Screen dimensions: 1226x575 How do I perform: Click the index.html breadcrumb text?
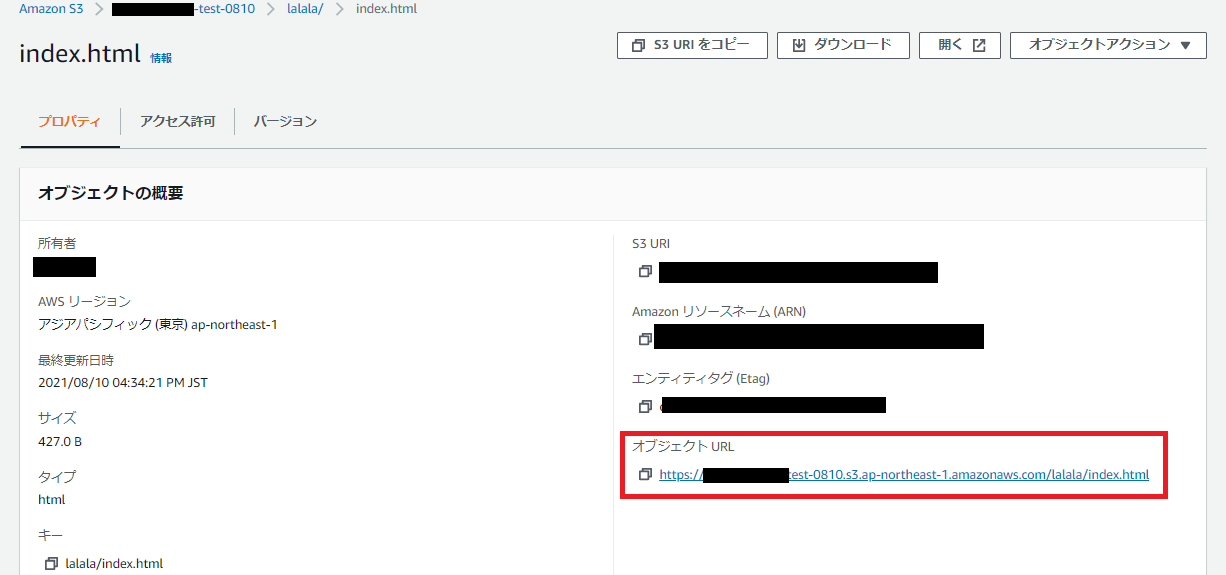click(386, 9)
